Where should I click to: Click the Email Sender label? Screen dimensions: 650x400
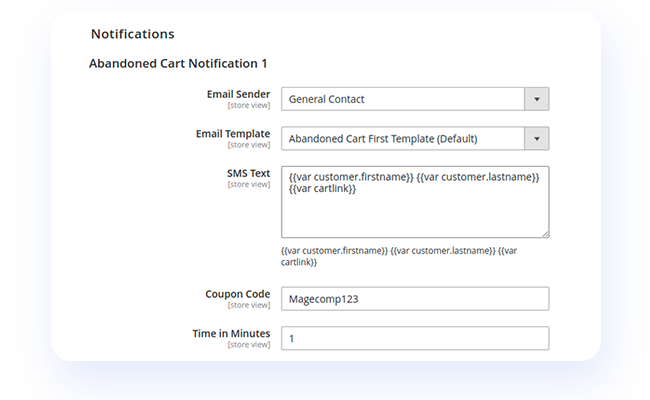pos(238,94)
